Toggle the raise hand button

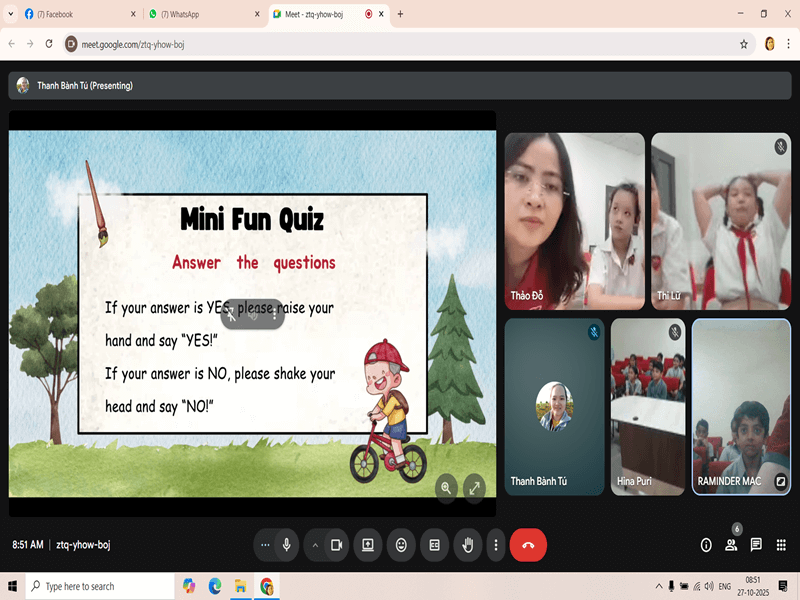point(468,545)
